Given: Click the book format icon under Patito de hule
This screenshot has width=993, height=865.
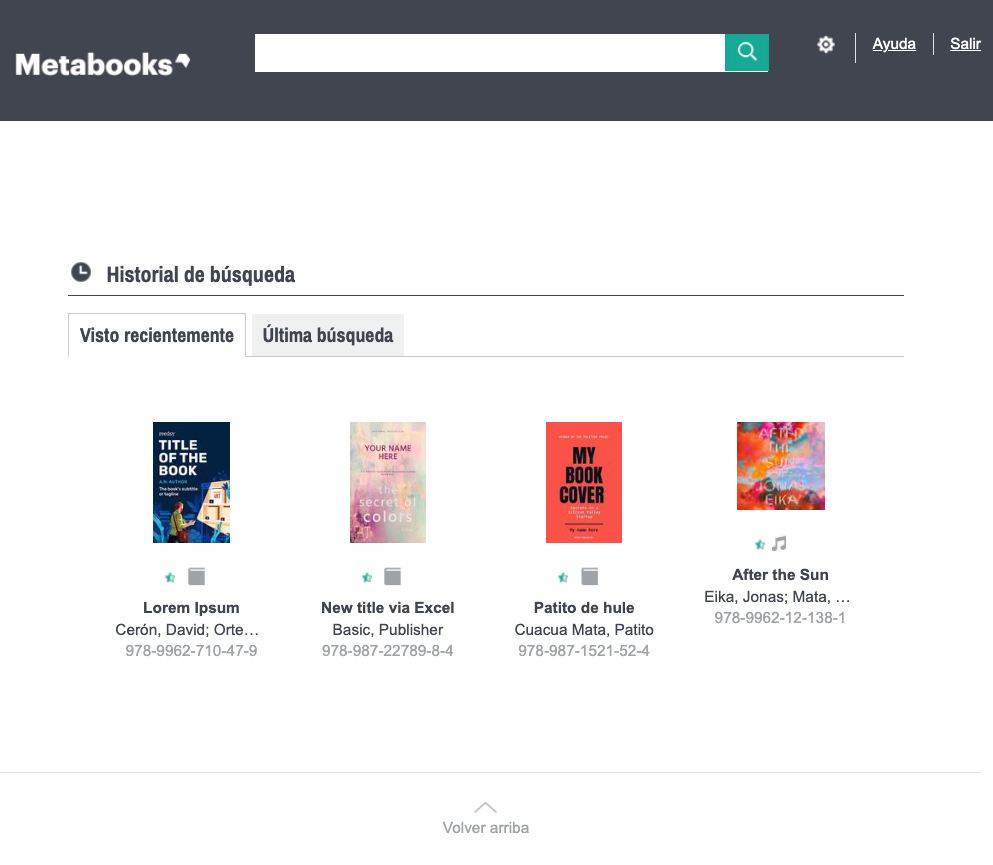Looking at the screenshot, I should click(590, 577).
